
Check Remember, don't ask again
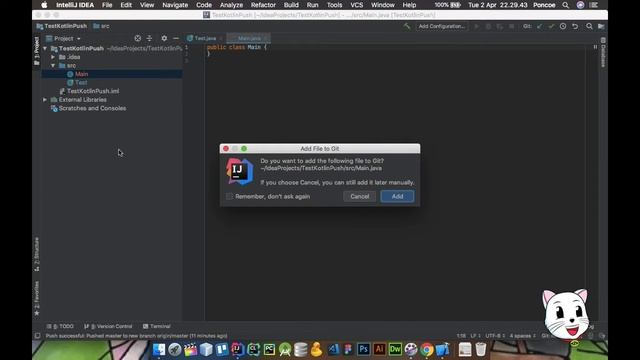point(229,196)
